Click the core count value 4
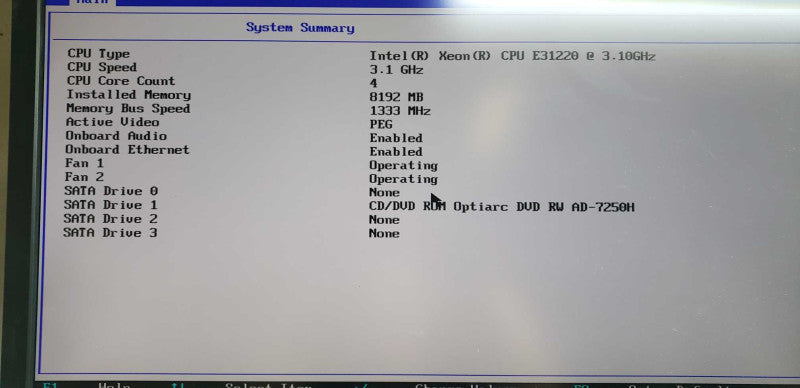This screenshot has width=800, height=388. (373, 83)
